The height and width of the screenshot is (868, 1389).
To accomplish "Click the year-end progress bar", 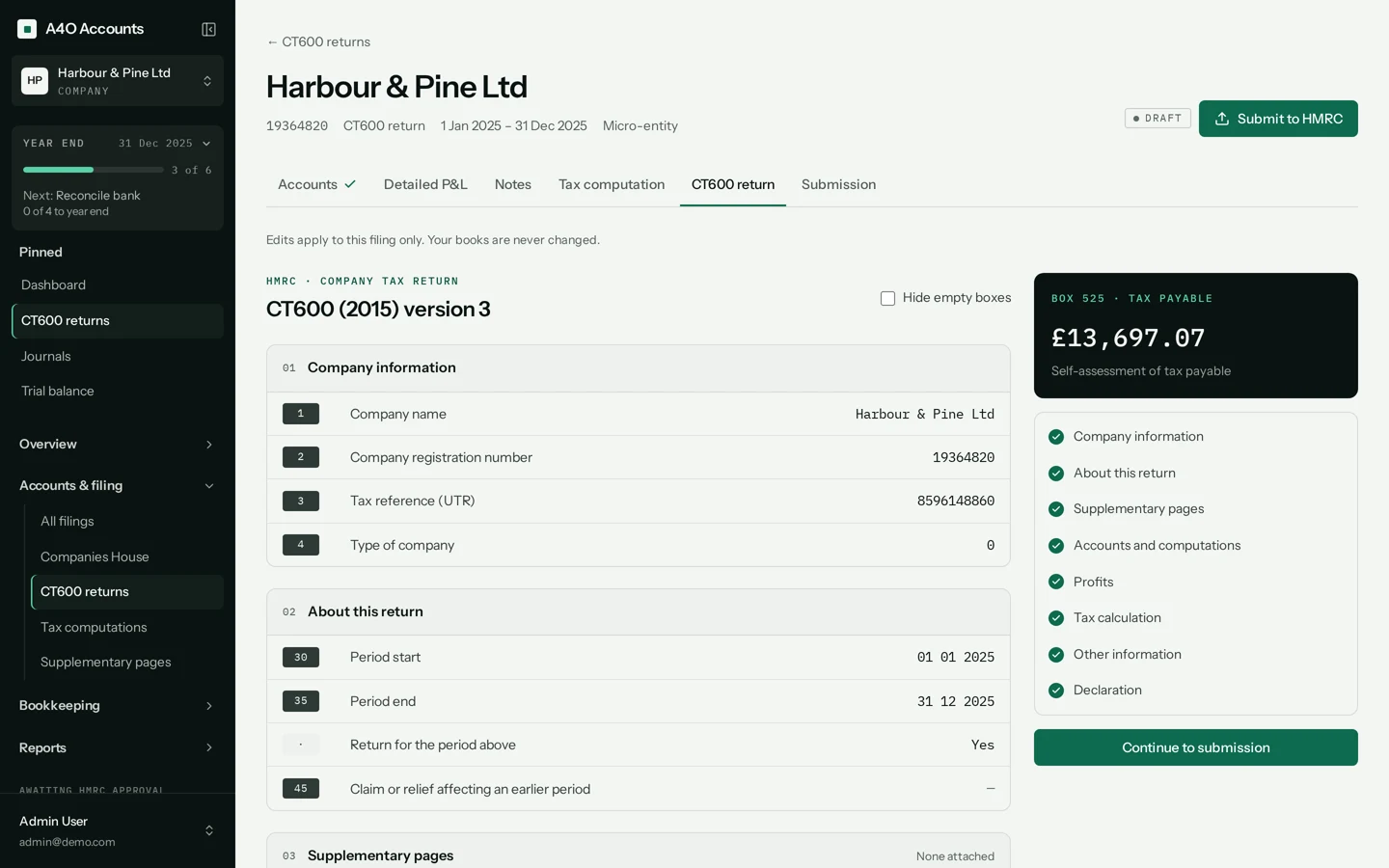I will point(93,170).
